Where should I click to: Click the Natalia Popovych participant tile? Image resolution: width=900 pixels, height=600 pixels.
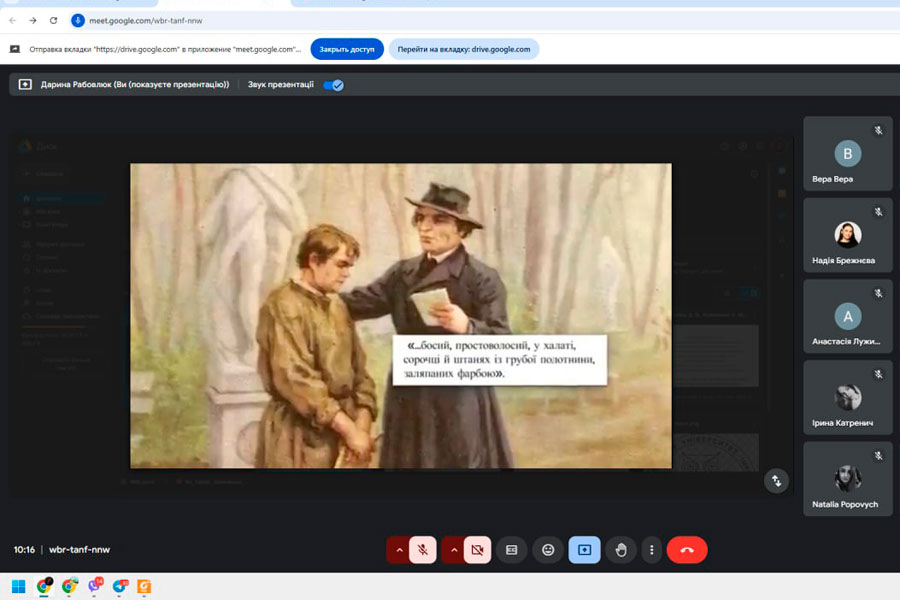[848, 479]
